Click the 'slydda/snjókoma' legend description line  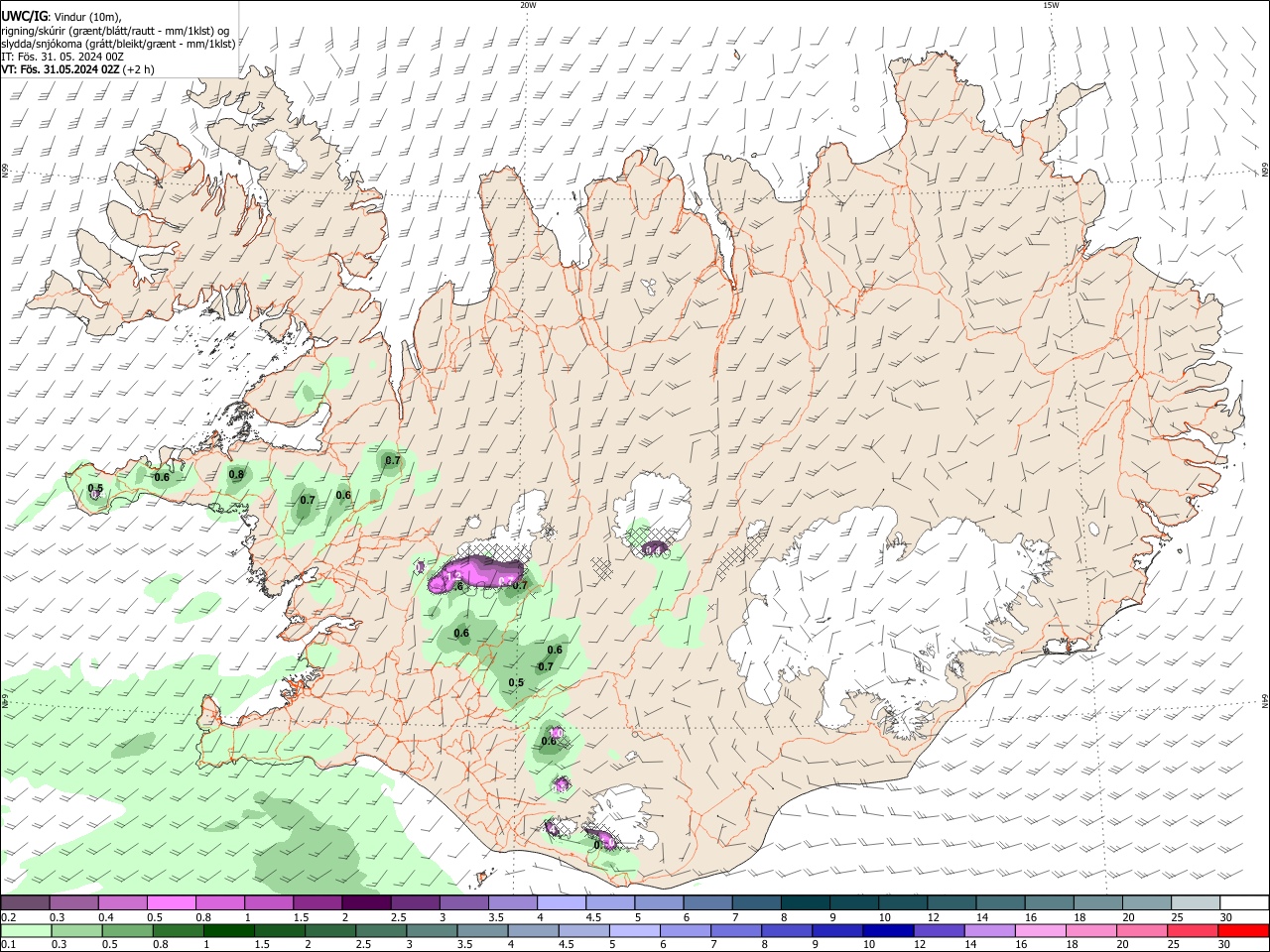tap(118, 44)
